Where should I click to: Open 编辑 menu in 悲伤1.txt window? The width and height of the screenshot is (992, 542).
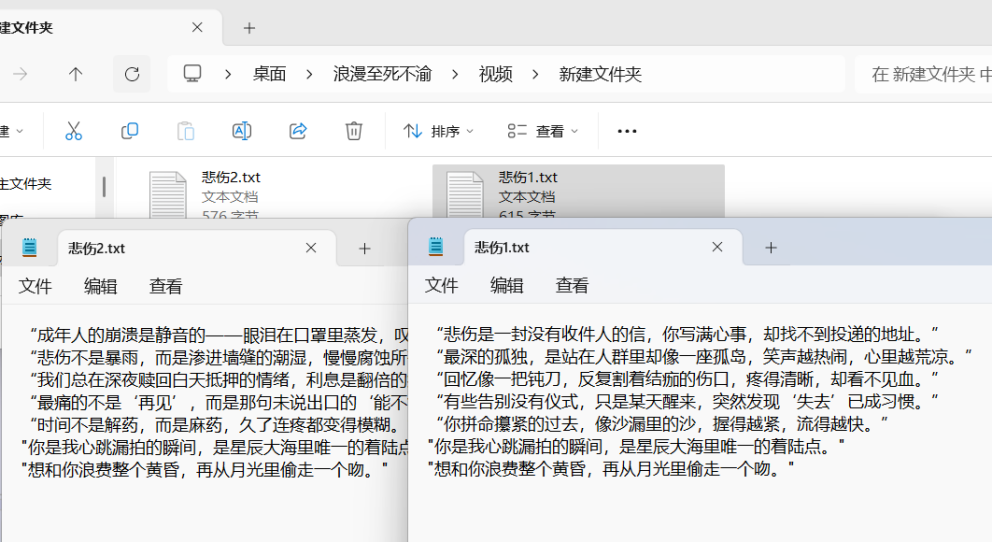tap(506, 285)
